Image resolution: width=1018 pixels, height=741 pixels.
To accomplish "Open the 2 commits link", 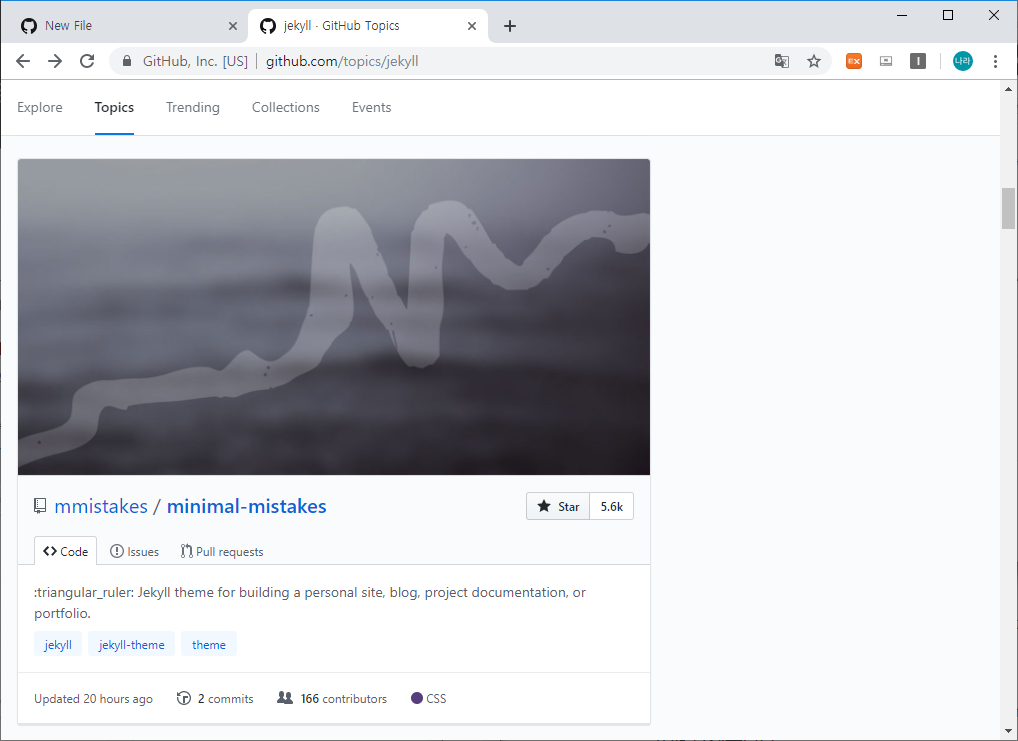I will coord(225,699).
